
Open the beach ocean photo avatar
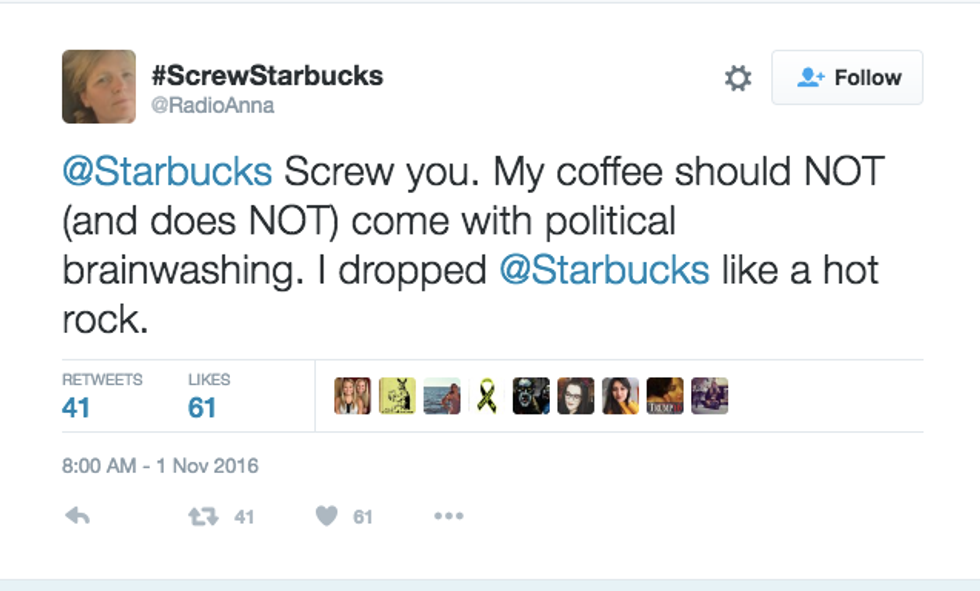click(x=442, y=396)
